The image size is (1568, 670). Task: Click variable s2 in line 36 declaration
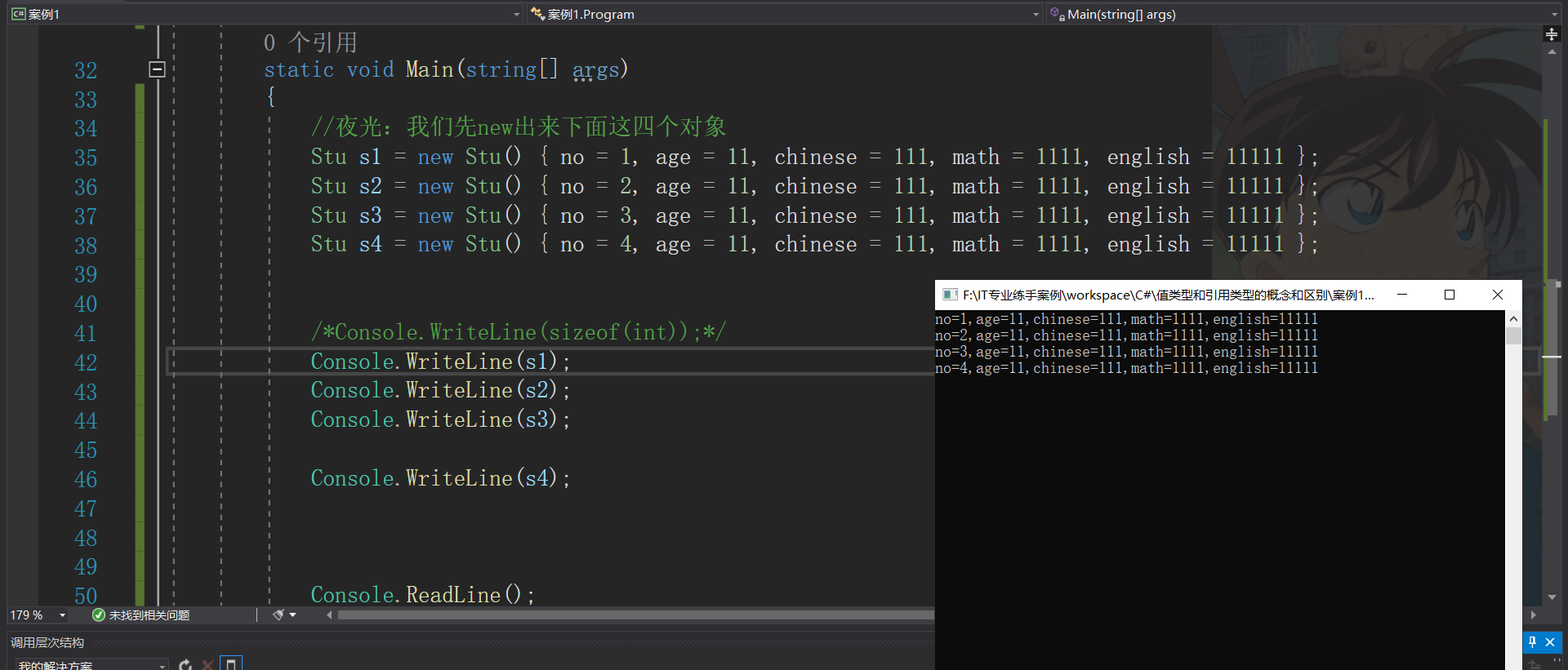(370, 186)
